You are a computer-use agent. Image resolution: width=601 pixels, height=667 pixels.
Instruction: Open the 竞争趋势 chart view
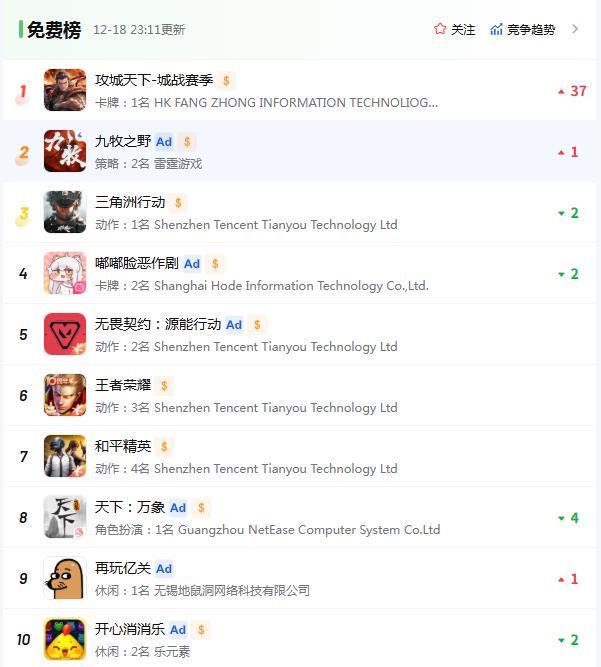pos(523,29)
